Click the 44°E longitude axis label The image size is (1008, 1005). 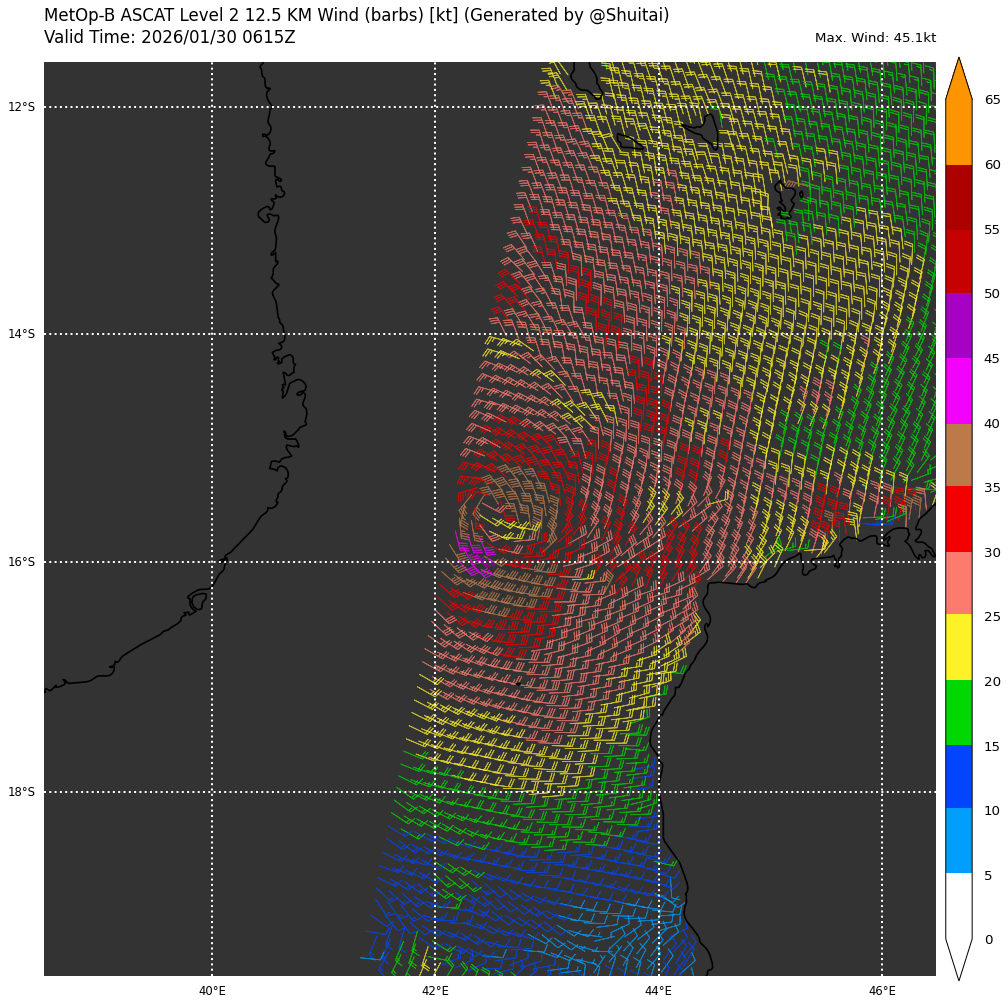point(658,991)
